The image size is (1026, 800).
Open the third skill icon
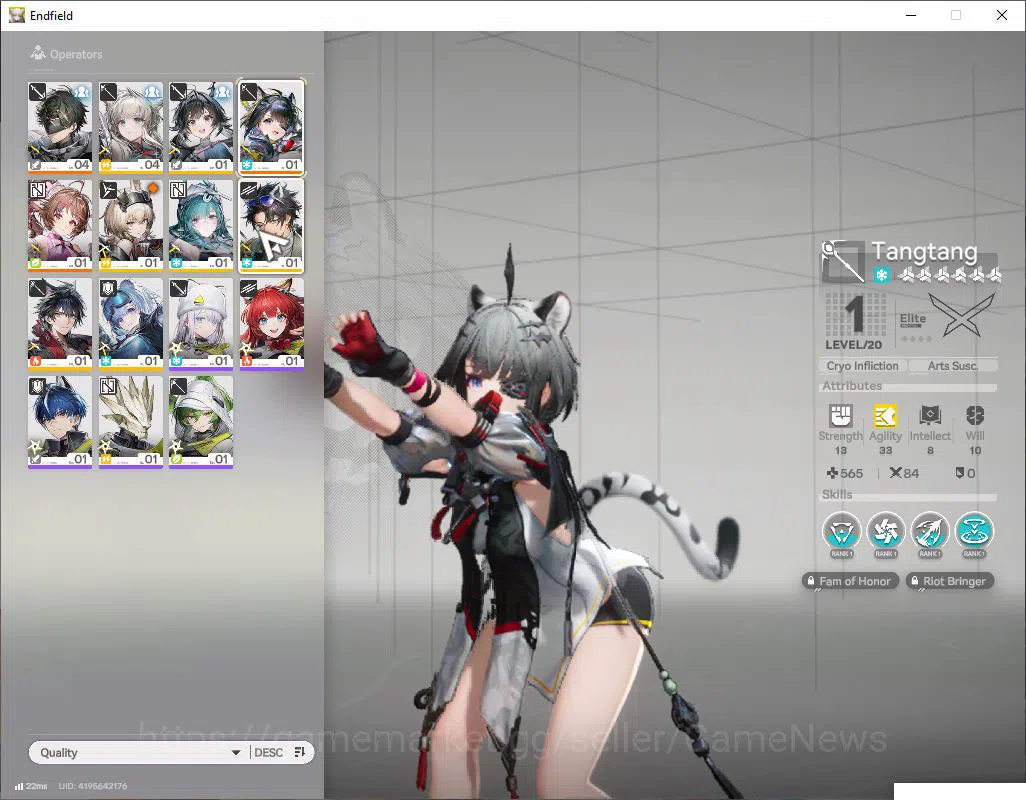click(930, 530)
